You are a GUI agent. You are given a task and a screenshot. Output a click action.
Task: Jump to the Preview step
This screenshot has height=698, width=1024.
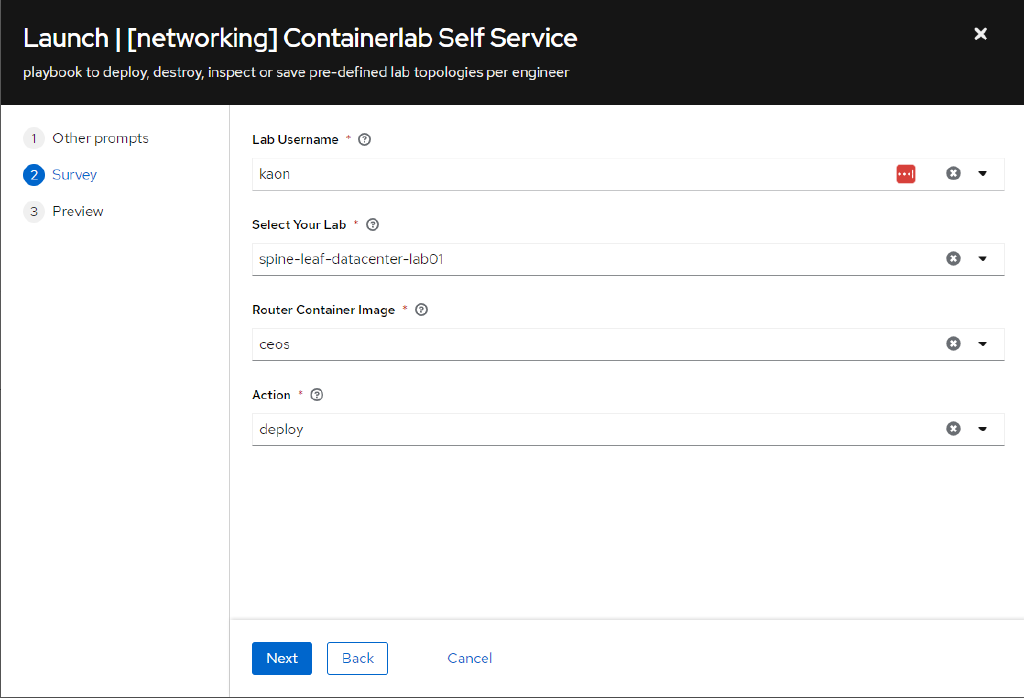coord(77,211)
